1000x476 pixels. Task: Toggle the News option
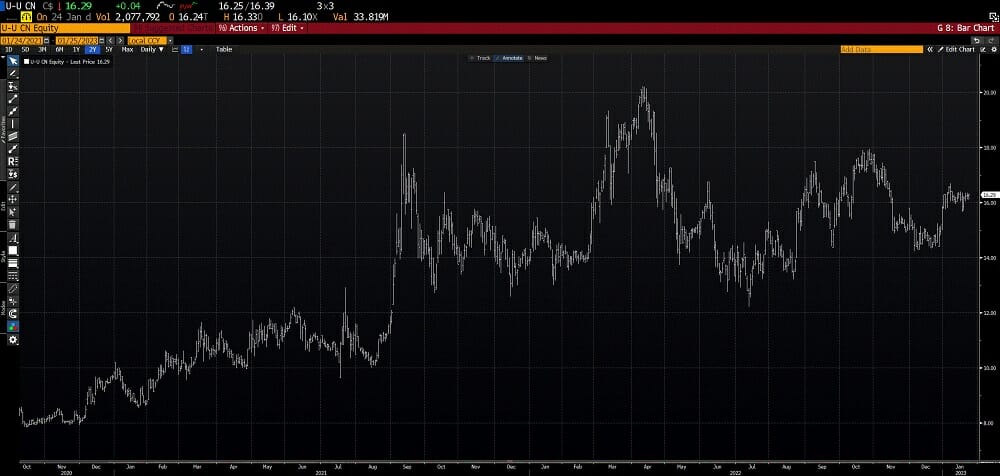tap(539, 58)
